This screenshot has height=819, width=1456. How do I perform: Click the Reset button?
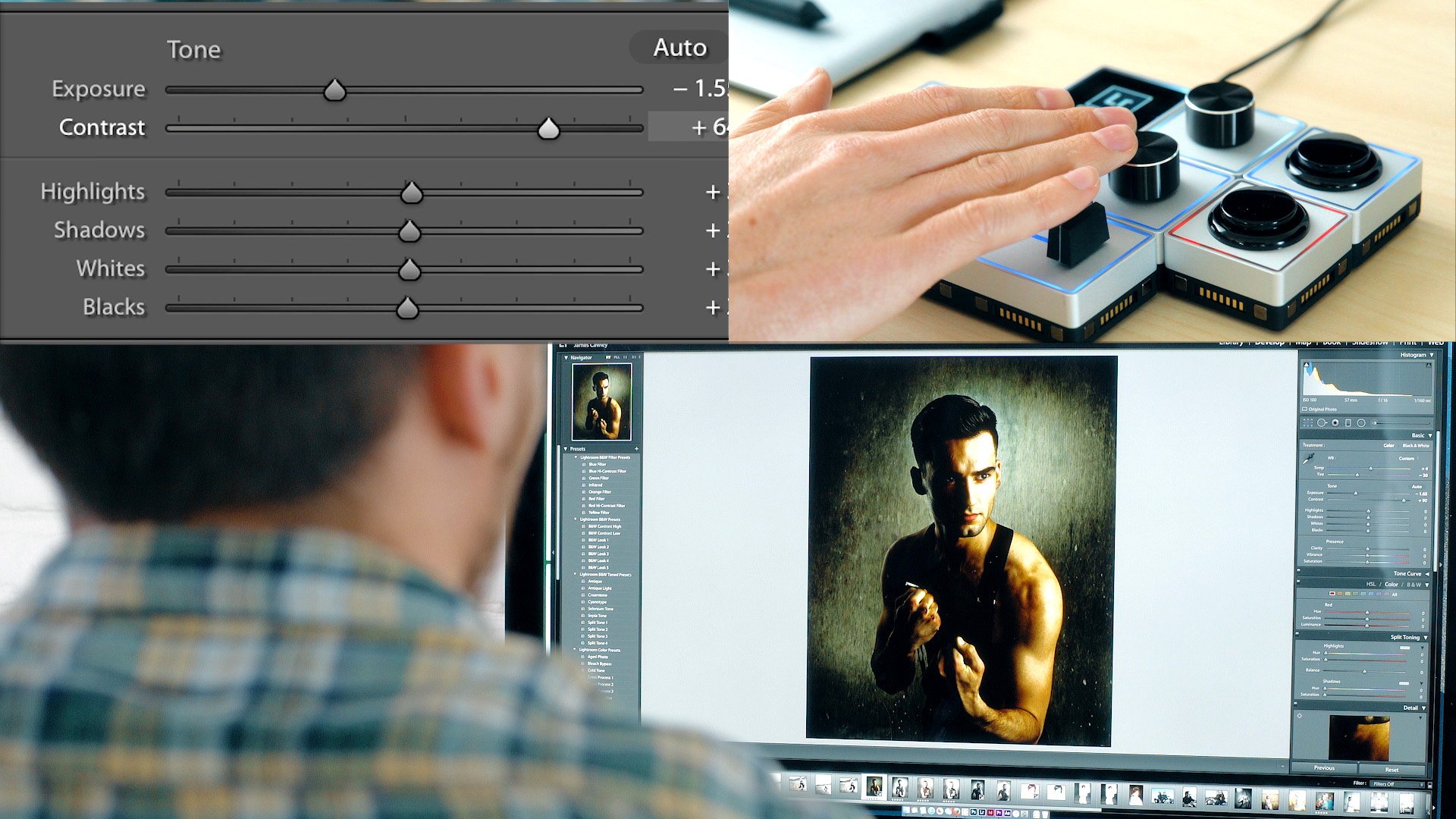1392,769
